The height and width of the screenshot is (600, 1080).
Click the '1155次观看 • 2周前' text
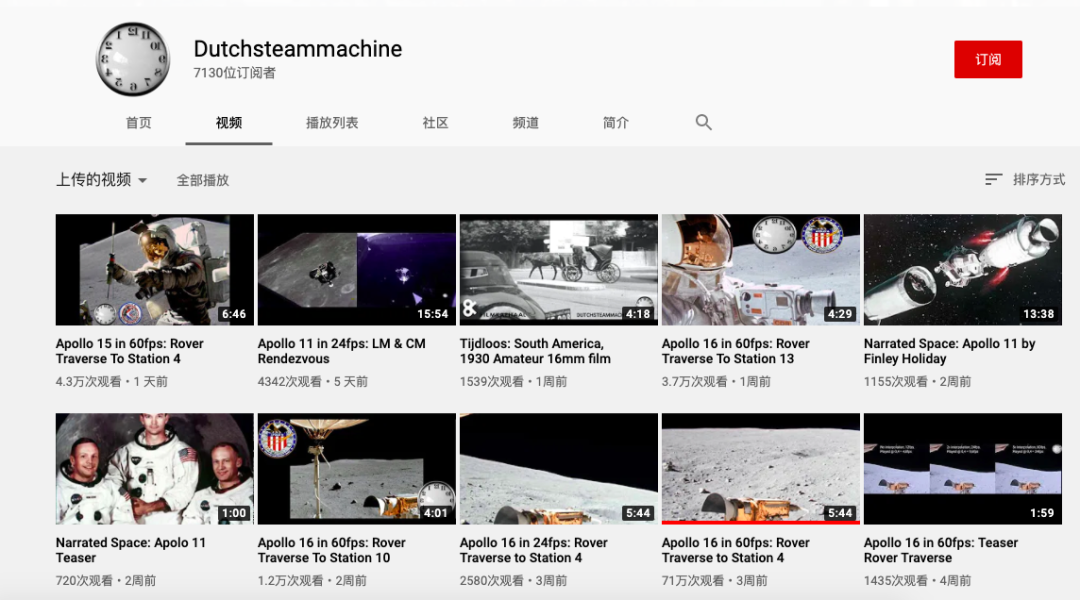pos(917,382)
